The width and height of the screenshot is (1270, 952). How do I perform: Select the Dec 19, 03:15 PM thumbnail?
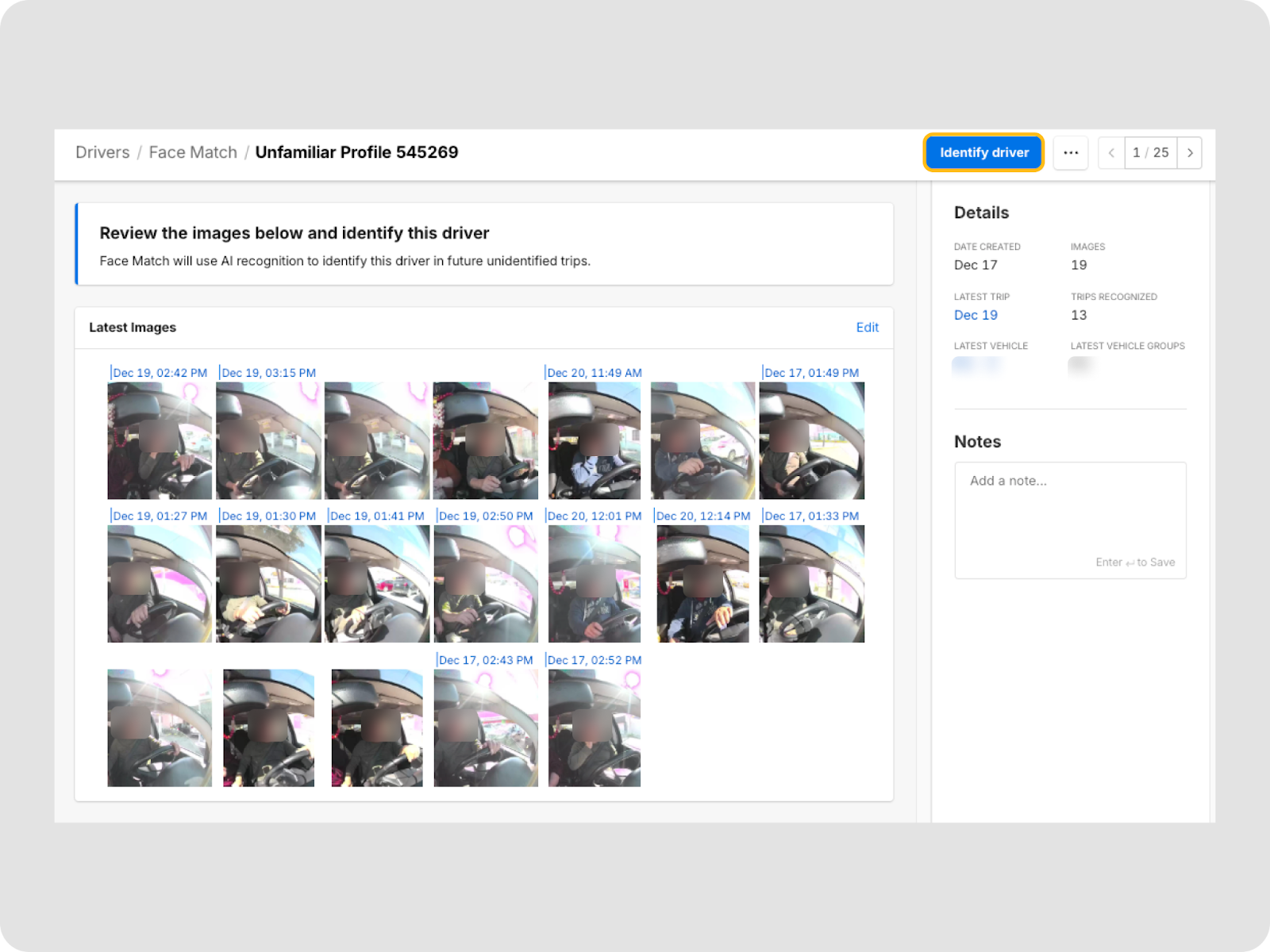click(x=268, y=440)
